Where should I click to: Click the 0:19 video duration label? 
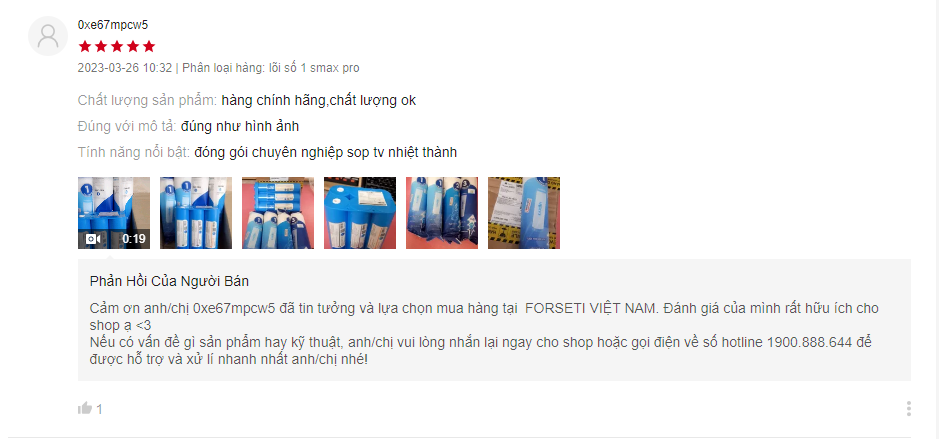(134, 239)
